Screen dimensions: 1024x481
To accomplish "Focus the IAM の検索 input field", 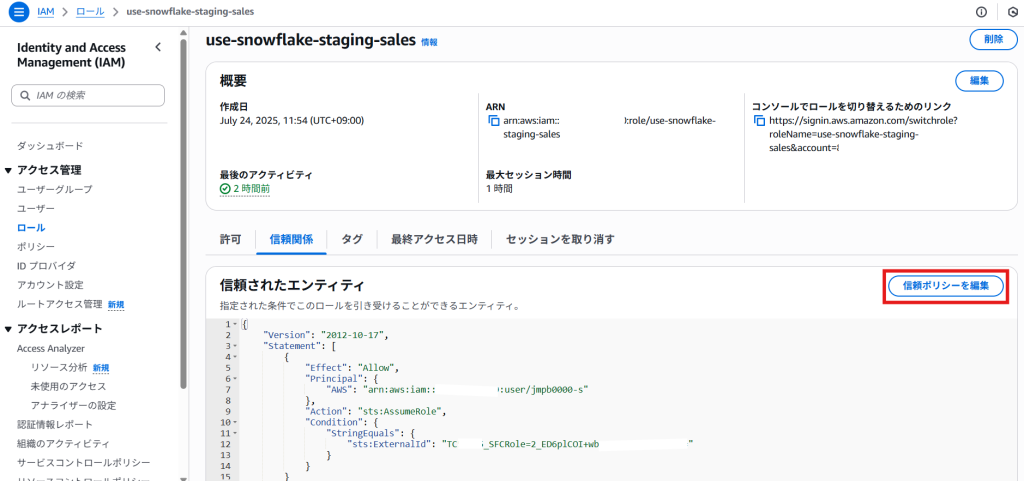I will pos(88,95).
